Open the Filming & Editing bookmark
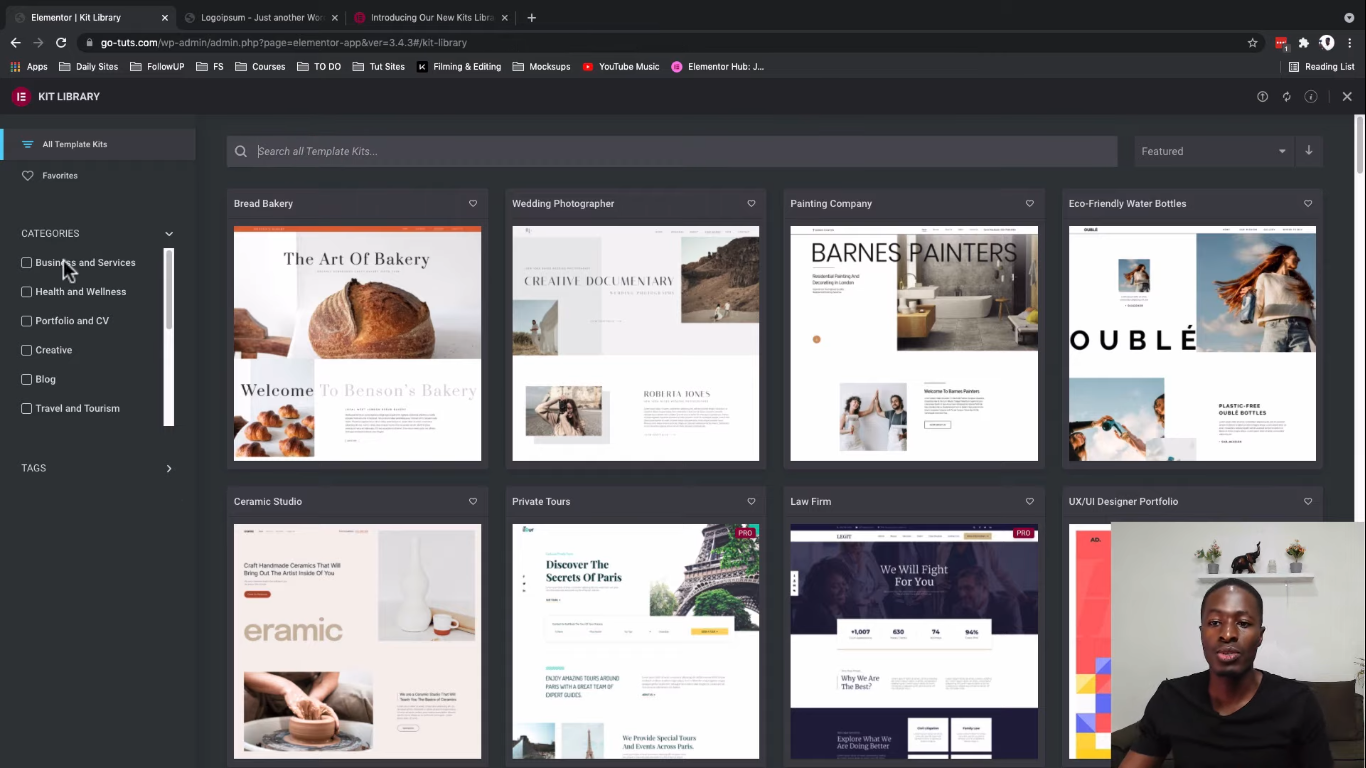Screen dimensions: 1366x768 (x=459, y=67)
